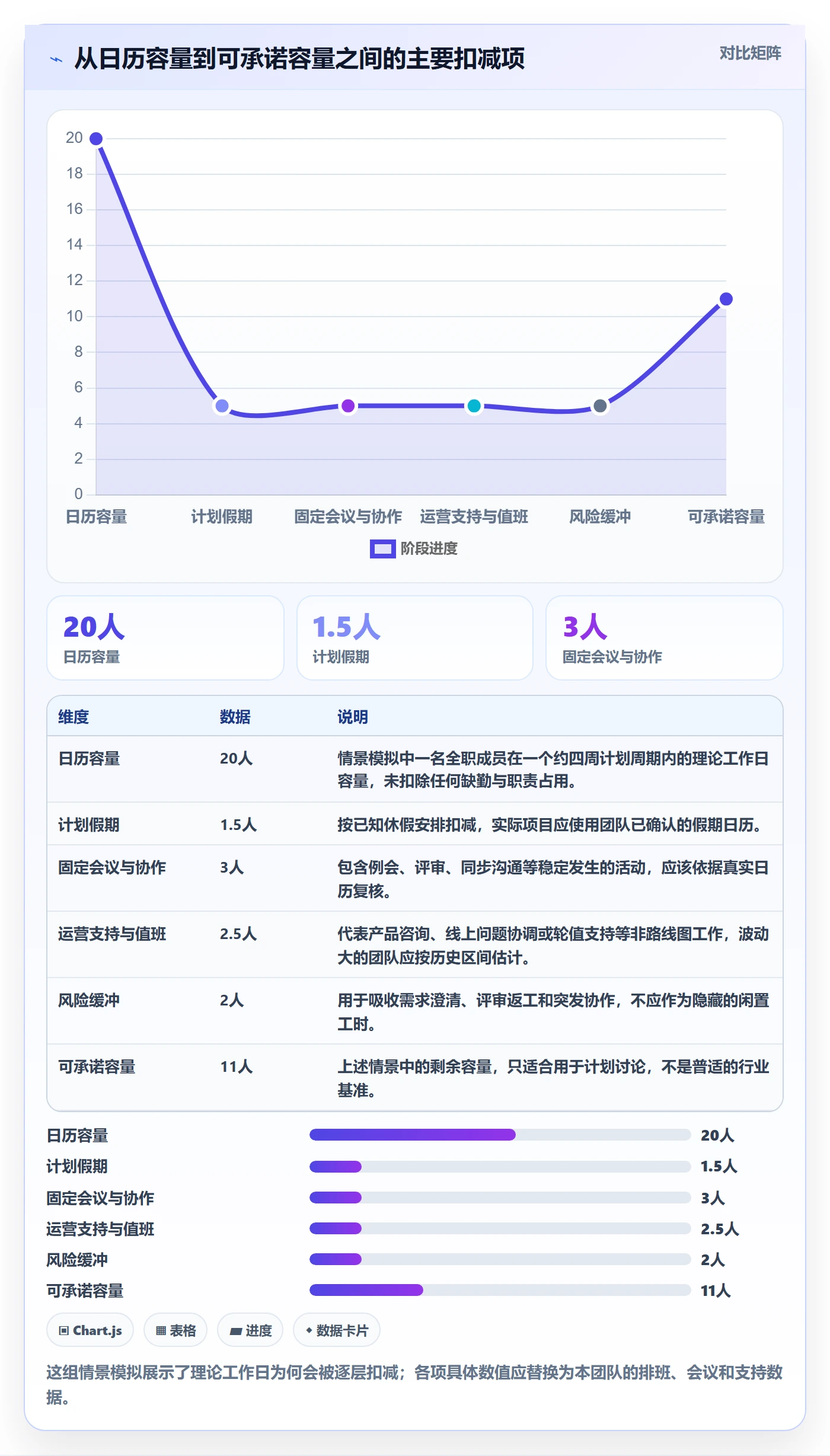Select the 日历容量 data point at 20

click(96, 139)
